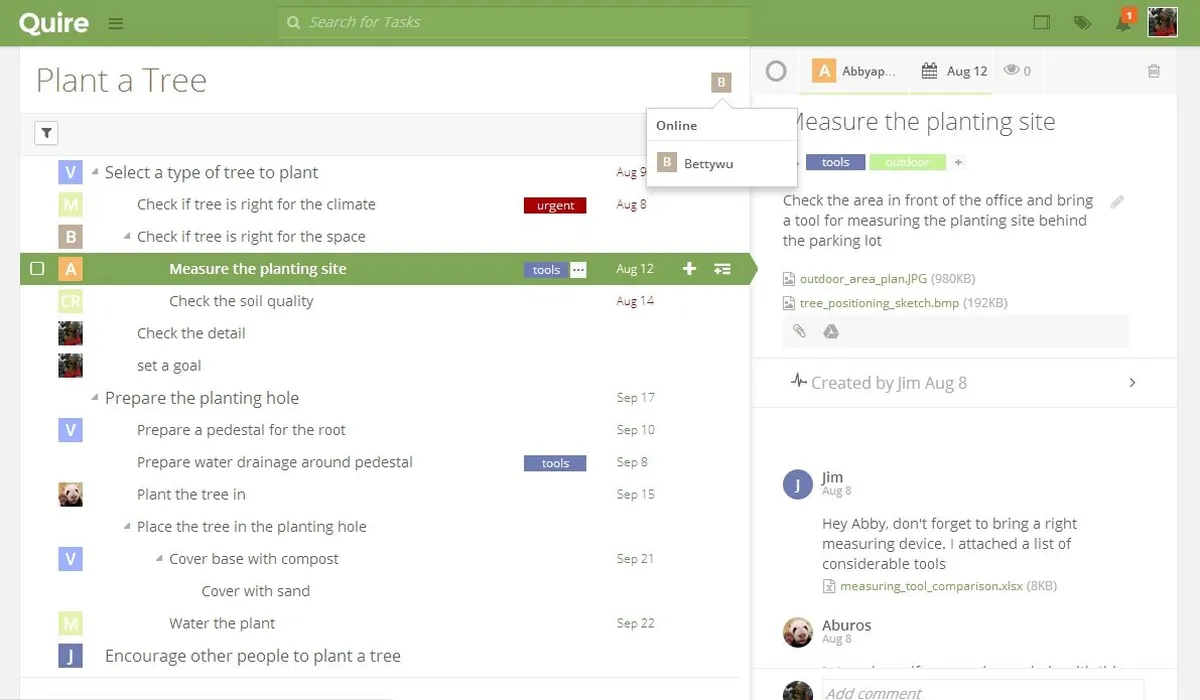Collapse the 'Cover base with compost' task
This screenshot has width=1200, height=700.
pos(159,558)
